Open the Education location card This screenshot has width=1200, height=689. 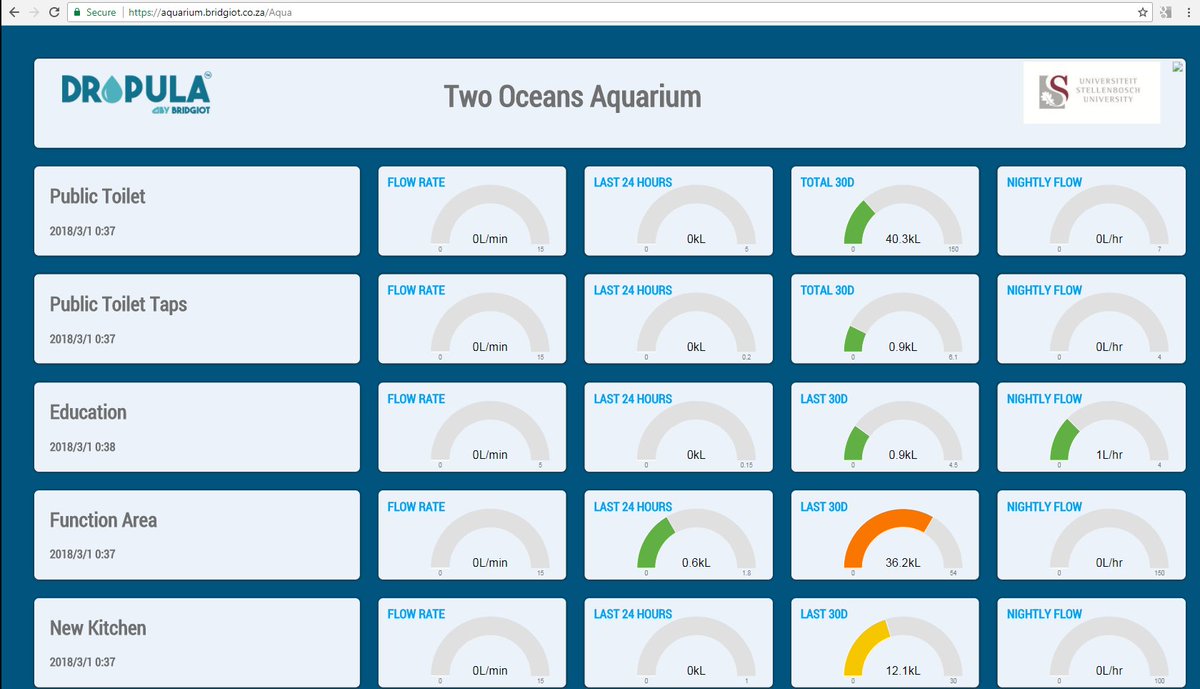196,427
